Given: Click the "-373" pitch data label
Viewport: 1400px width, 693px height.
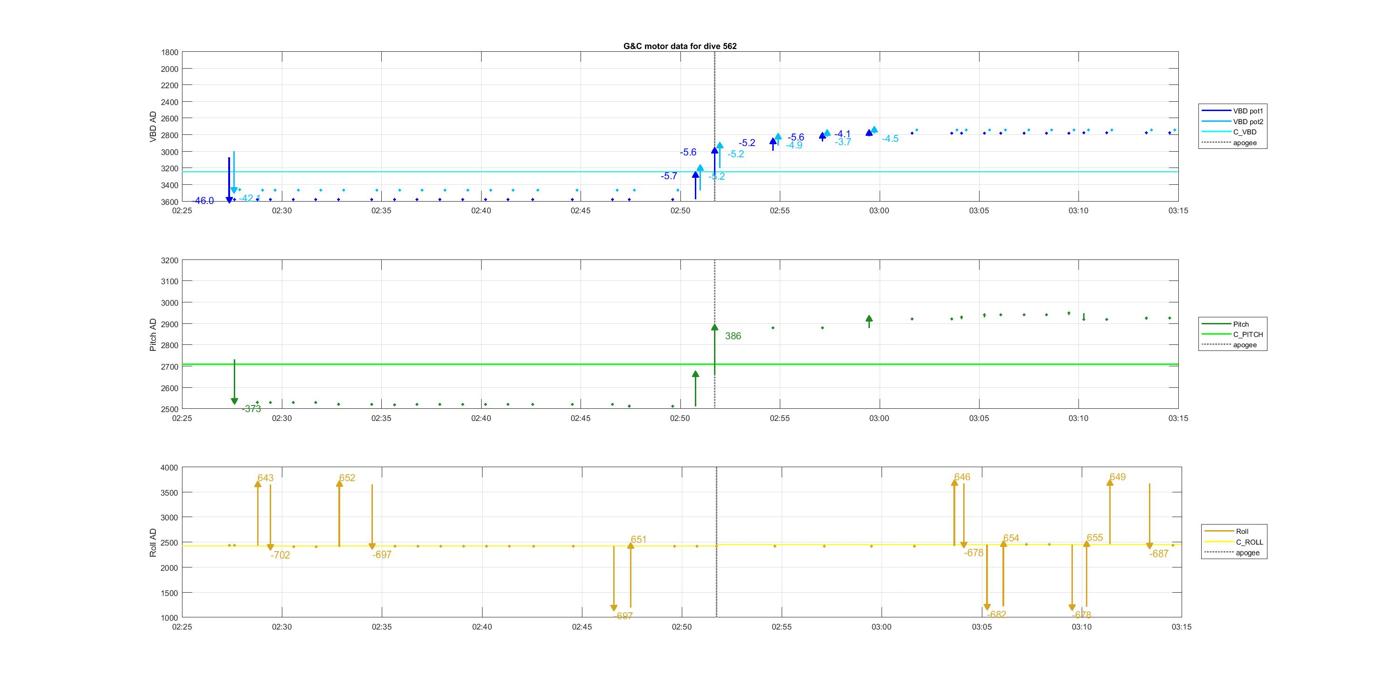Looking at the screenshot, I should click(251, 409).
